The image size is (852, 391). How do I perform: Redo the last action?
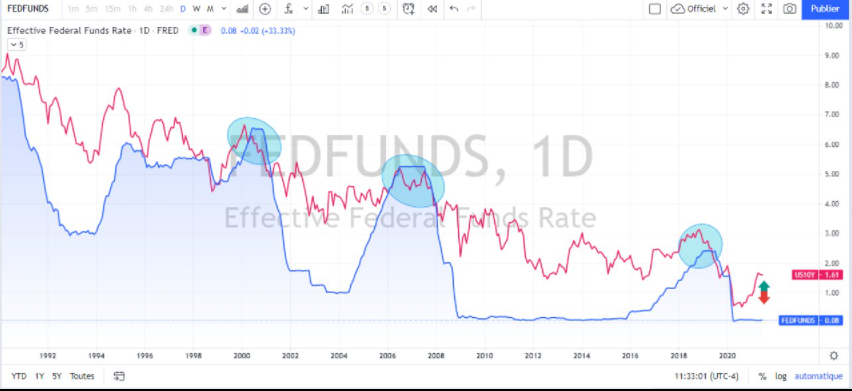471,9
